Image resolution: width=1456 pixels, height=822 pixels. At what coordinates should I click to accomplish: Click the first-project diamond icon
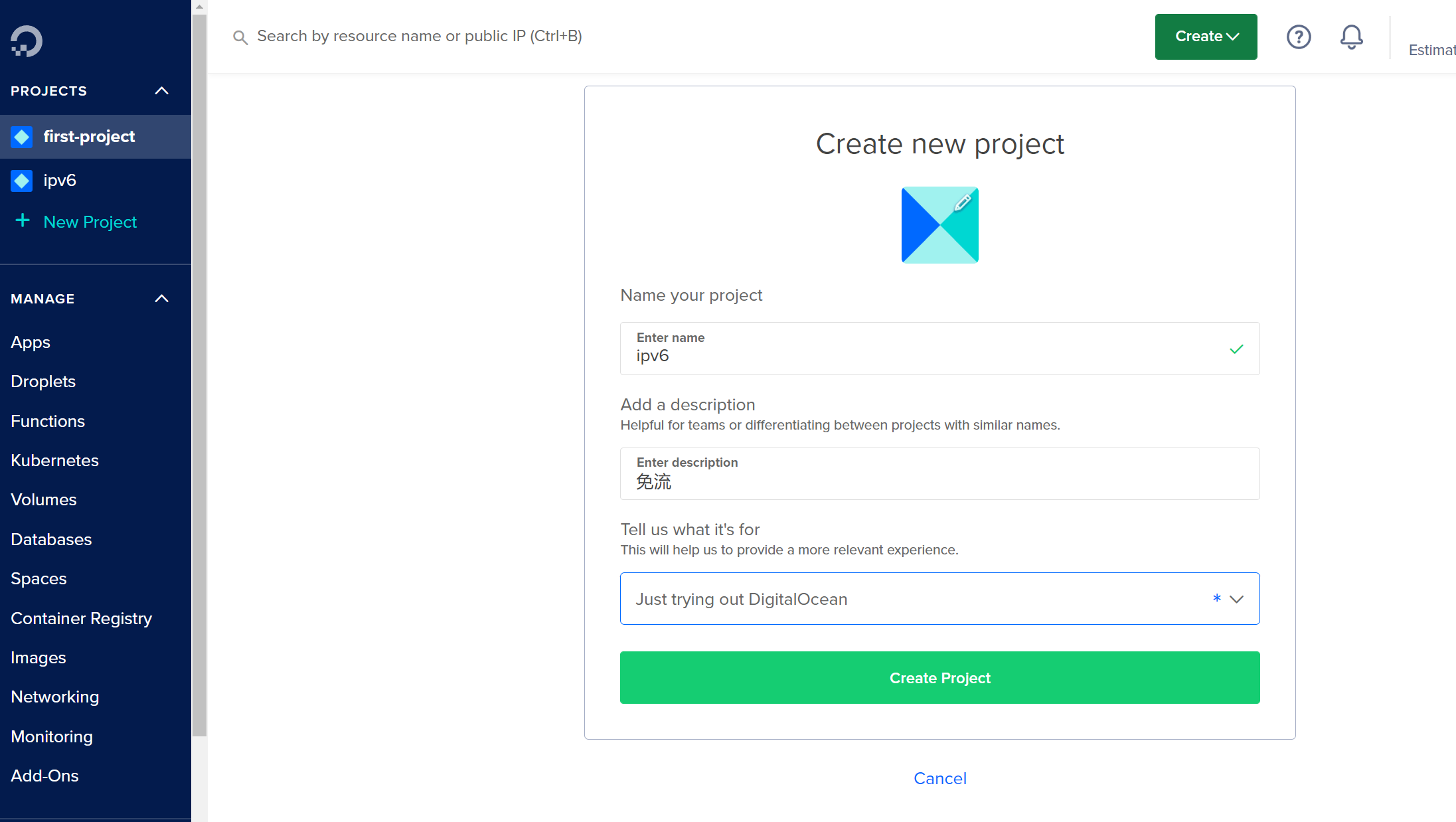(22, 137)
